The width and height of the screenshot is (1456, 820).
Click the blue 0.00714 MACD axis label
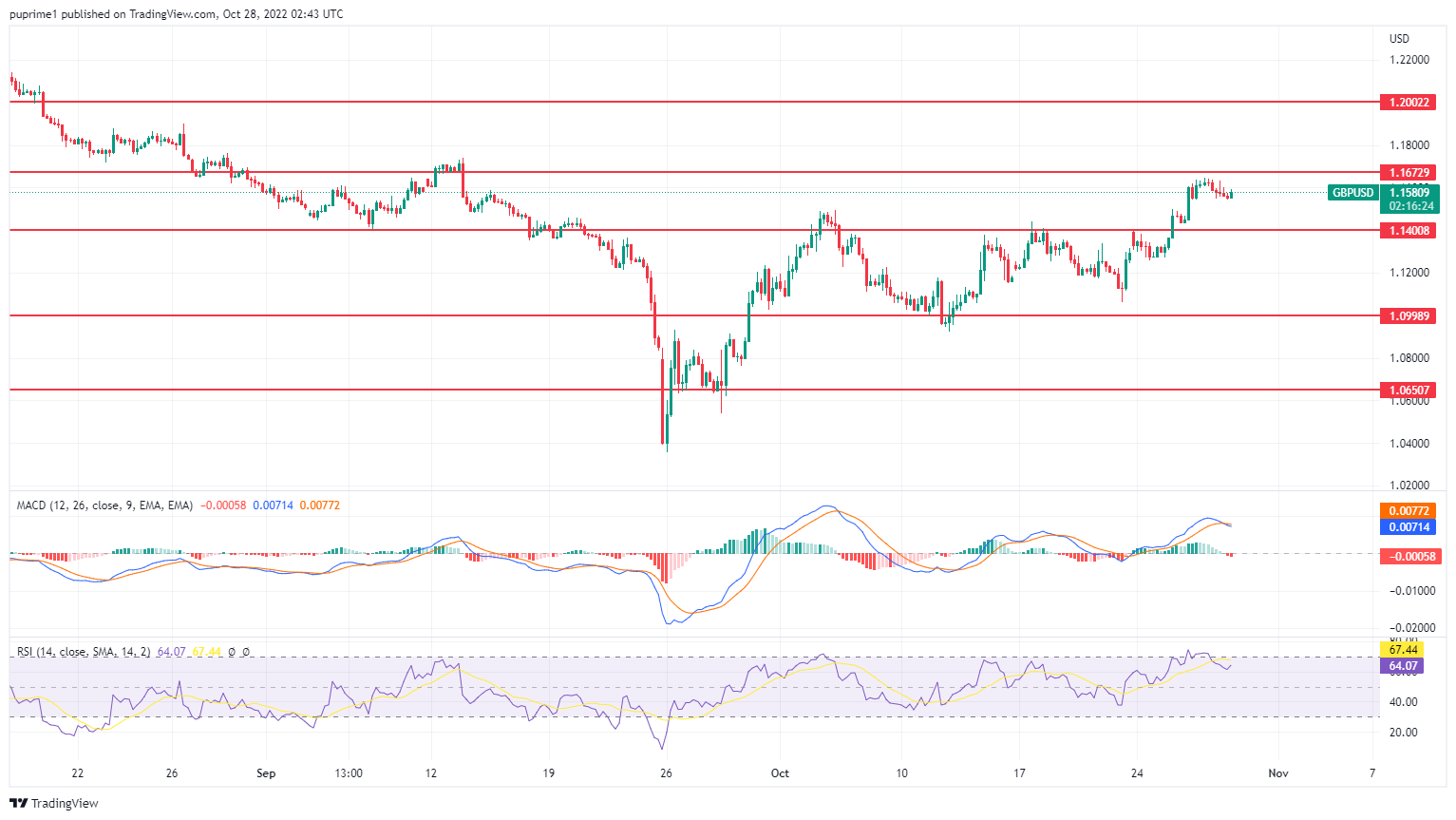(1409, 527)
